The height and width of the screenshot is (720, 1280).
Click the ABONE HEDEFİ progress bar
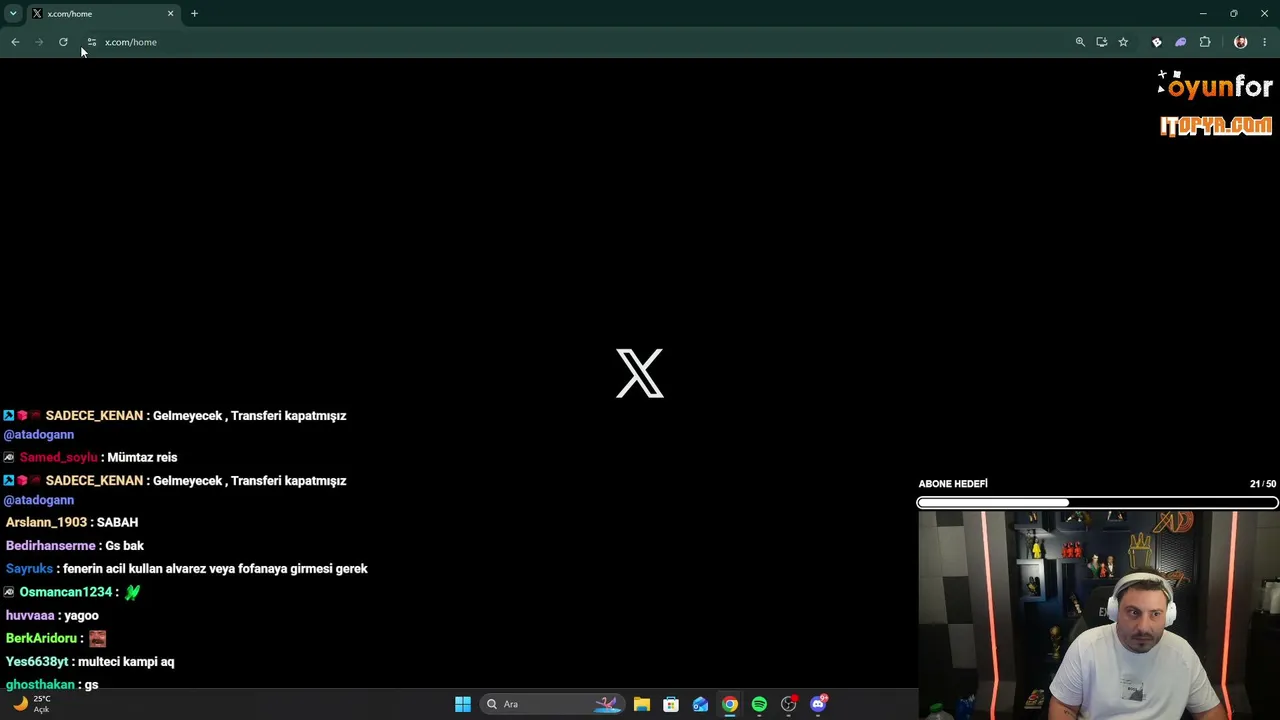coord(1098,502)
